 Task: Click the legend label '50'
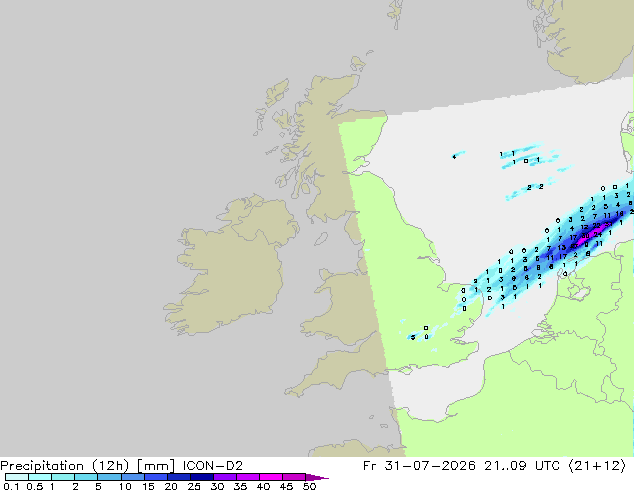point(309,486)
